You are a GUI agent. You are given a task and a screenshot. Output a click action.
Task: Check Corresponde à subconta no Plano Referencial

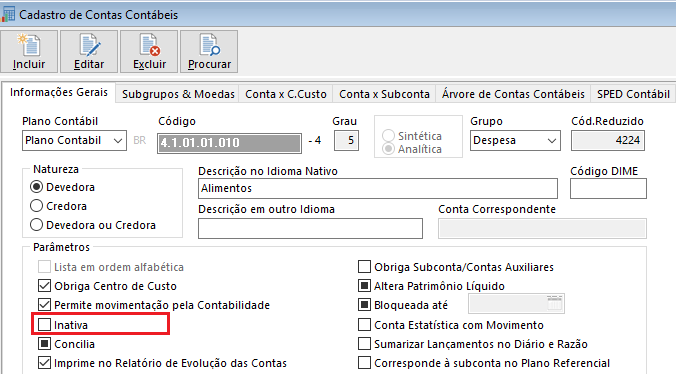pyautogui.click(x=364, y=363)
